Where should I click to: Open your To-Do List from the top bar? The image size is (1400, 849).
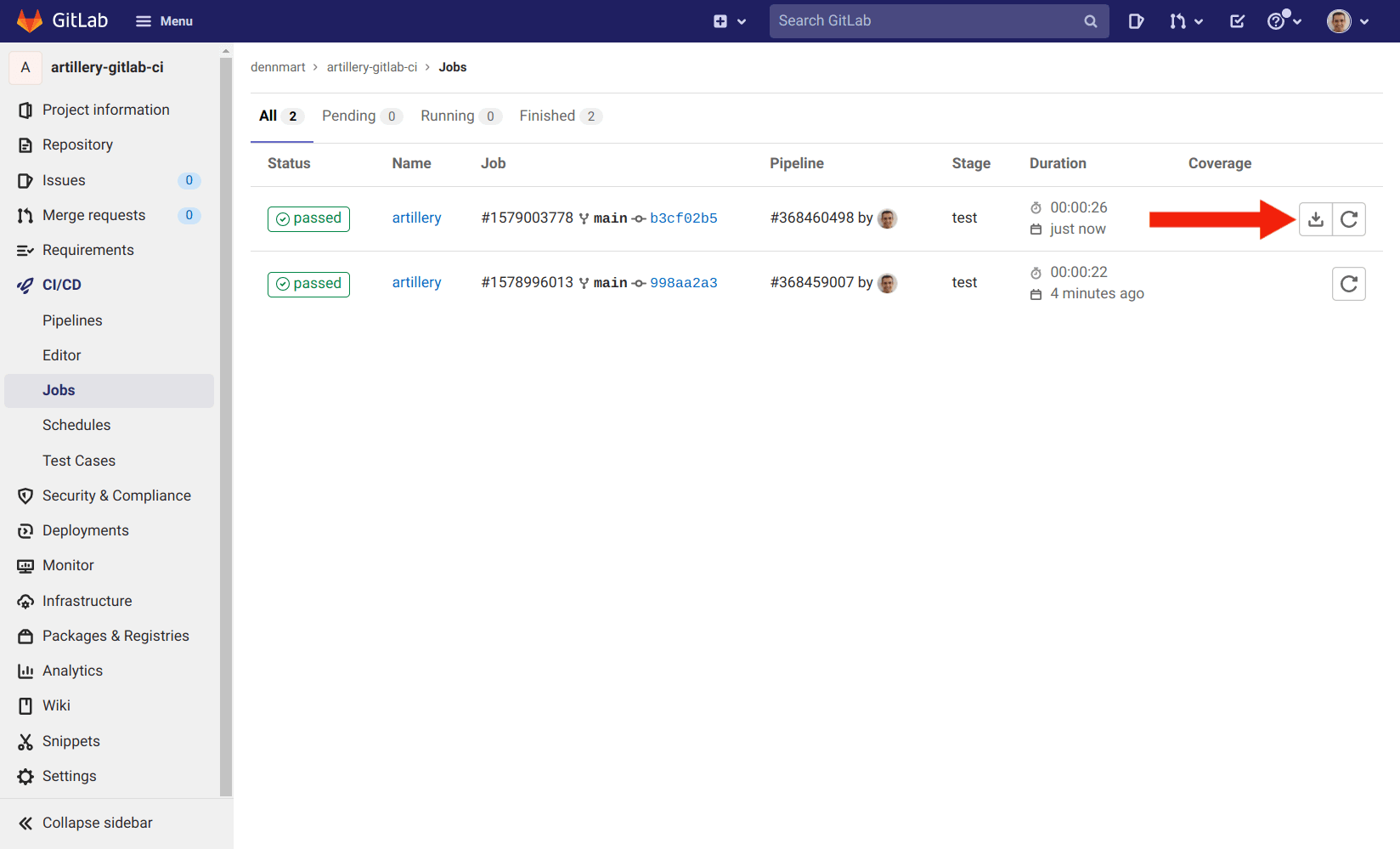(x=1237, y=20)
